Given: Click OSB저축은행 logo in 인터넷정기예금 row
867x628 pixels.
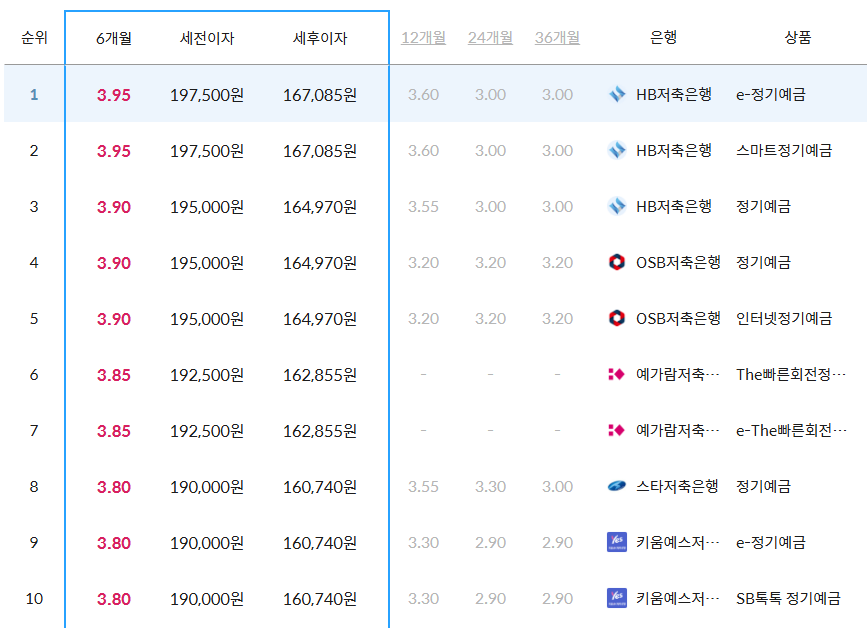Looking at the screenshot, I should coord(617,318).
